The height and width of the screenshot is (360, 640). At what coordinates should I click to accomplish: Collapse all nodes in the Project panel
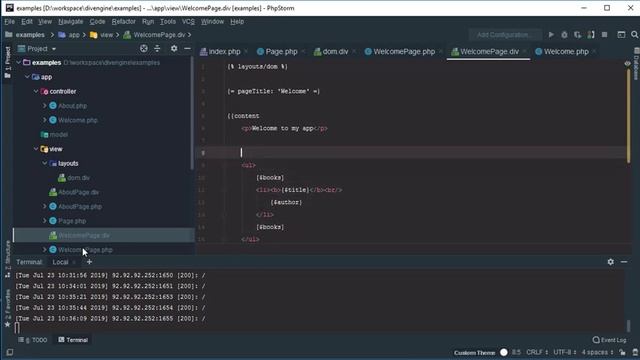[157, 49]
